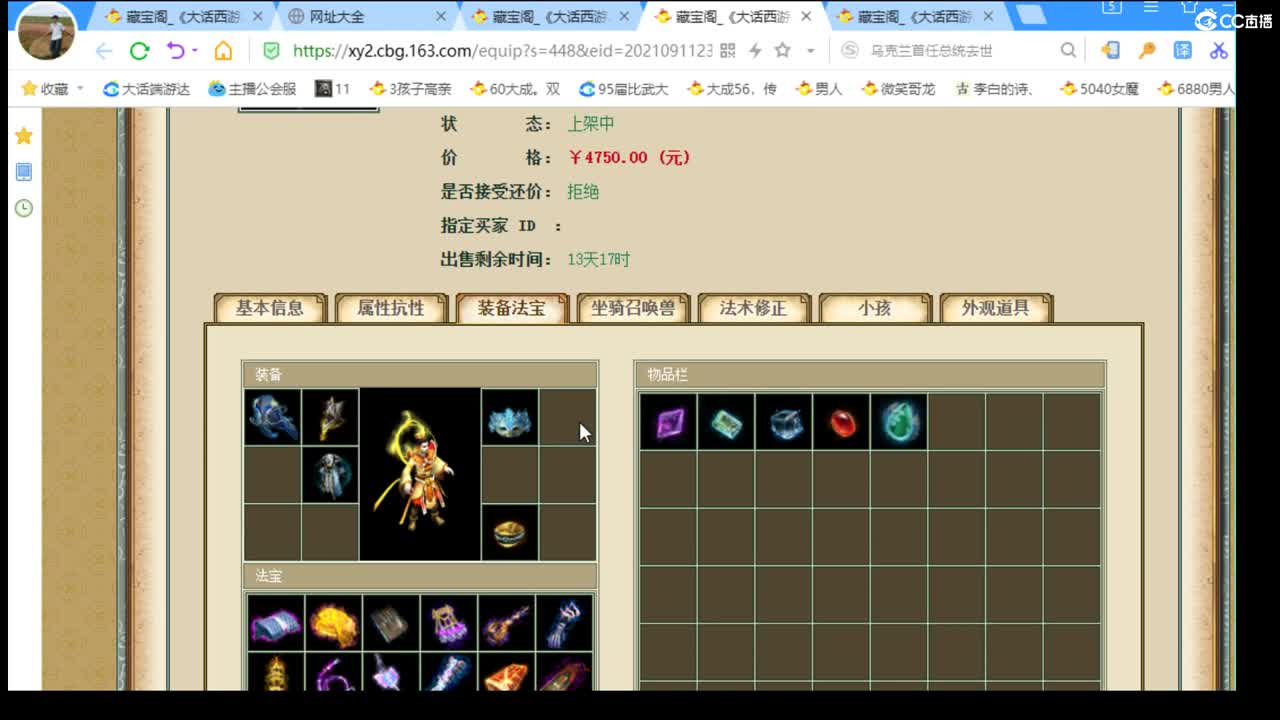This screenshot has width=1280, height=720.
Task: Inspect the purple-gold scepter treasure icon
Action: [x=506, y=622]
